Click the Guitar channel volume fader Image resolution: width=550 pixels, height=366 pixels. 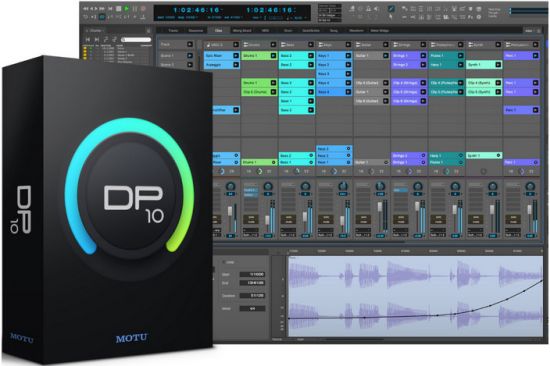(380, 207)
